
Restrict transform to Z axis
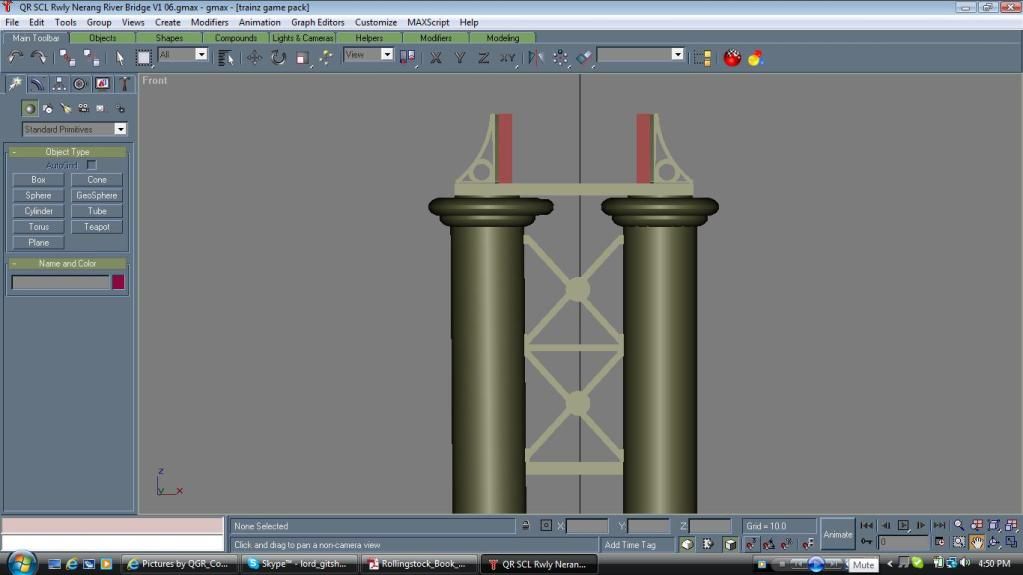pyautogui.click(x=483, y=57)
